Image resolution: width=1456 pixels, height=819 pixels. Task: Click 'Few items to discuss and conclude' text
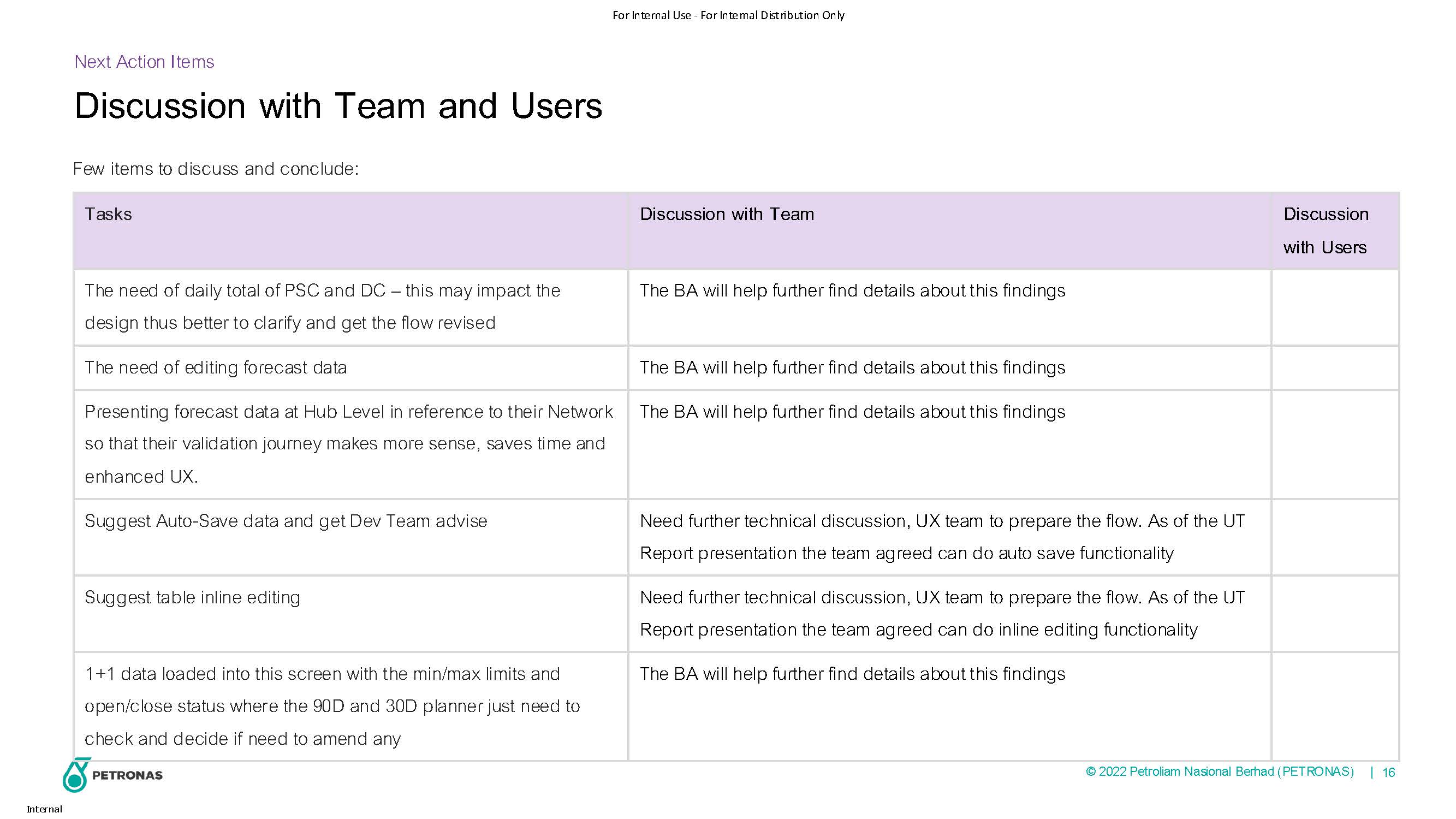216,169
